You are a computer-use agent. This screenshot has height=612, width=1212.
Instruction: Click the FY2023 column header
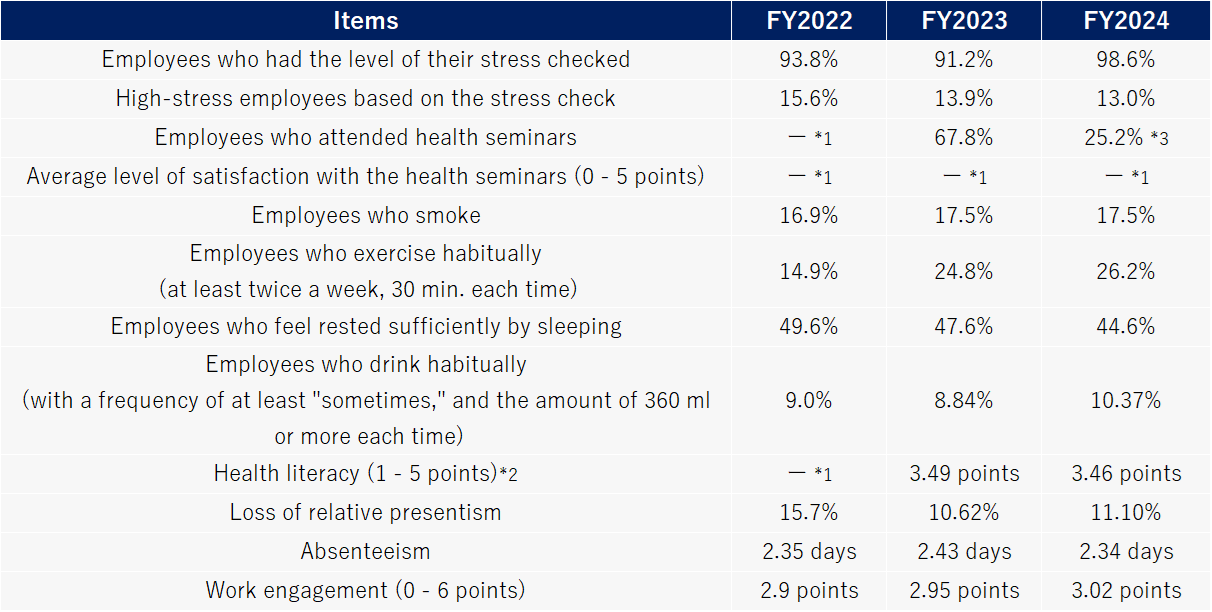964,20
